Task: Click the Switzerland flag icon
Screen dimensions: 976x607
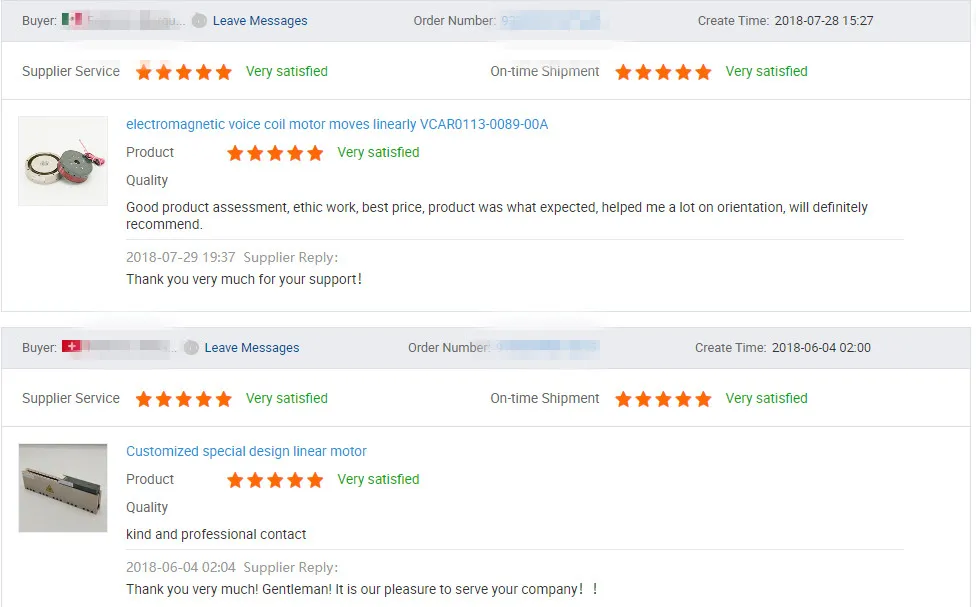Action: pyautogui.click(x=71, y=347)
